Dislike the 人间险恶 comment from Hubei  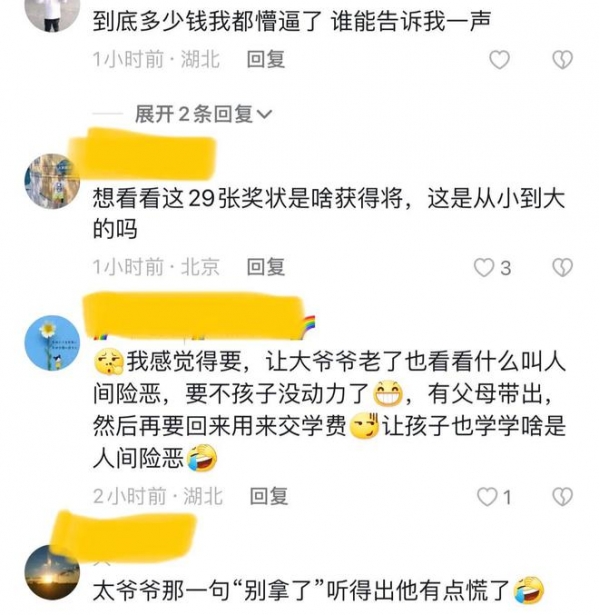click(x=562, y=497)
